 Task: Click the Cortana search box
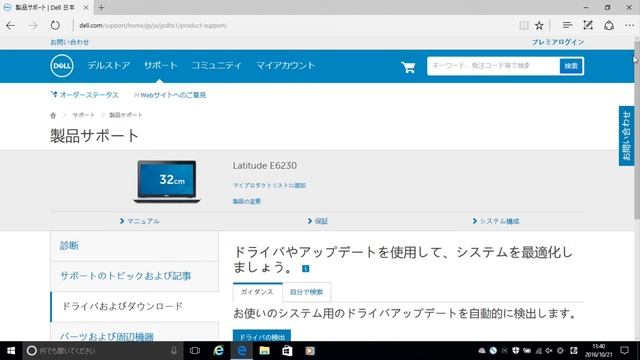101,351
